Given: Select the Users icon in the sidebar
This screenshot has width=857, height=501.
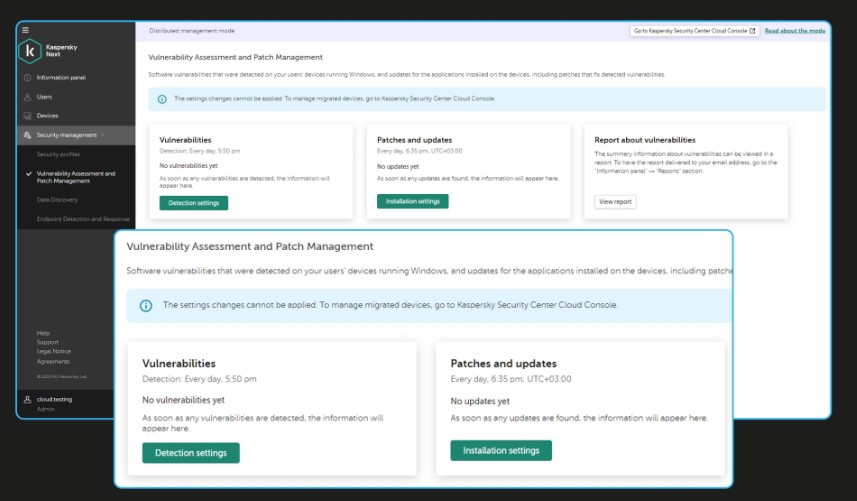Looking at the screenshot, I should [x=27, y=97].
